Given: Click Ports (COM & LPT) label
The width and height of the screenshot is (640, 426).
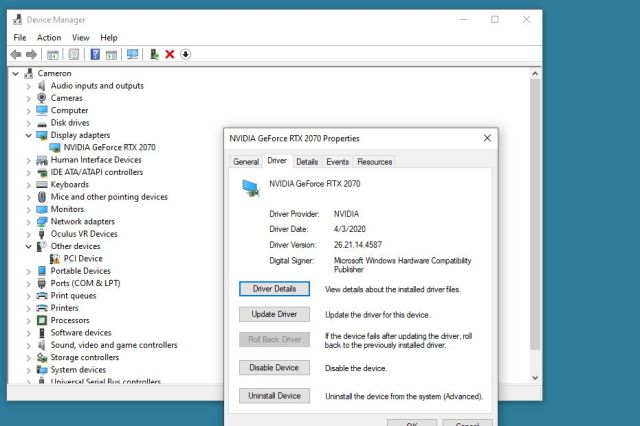Looking at the screenshot, I should click(x=85, y=283).
